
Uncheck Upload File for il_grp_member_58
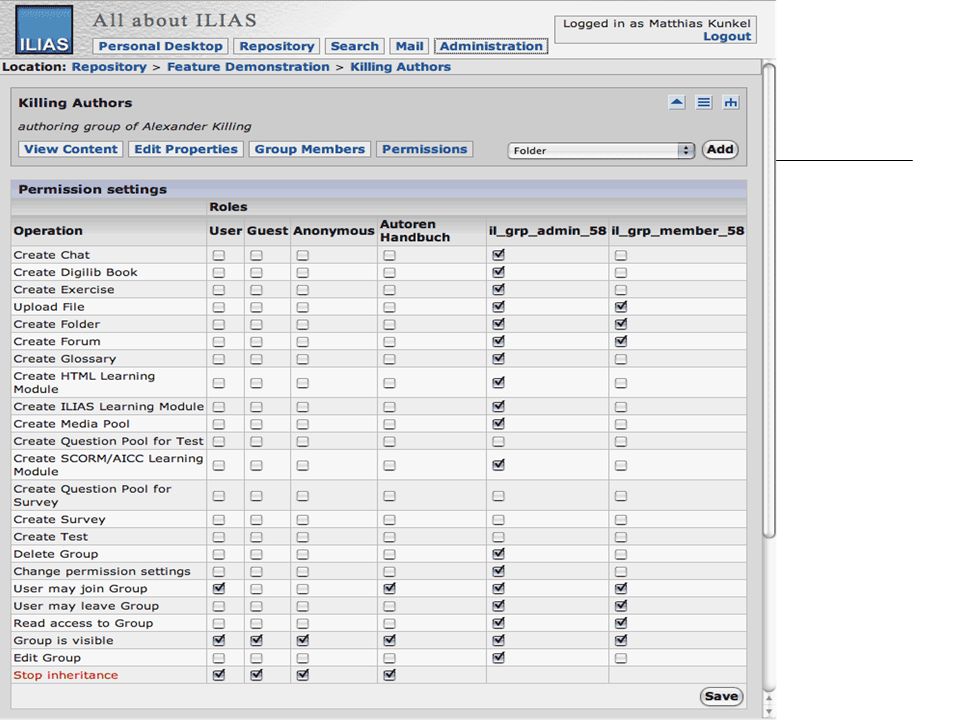click(621, 307)
